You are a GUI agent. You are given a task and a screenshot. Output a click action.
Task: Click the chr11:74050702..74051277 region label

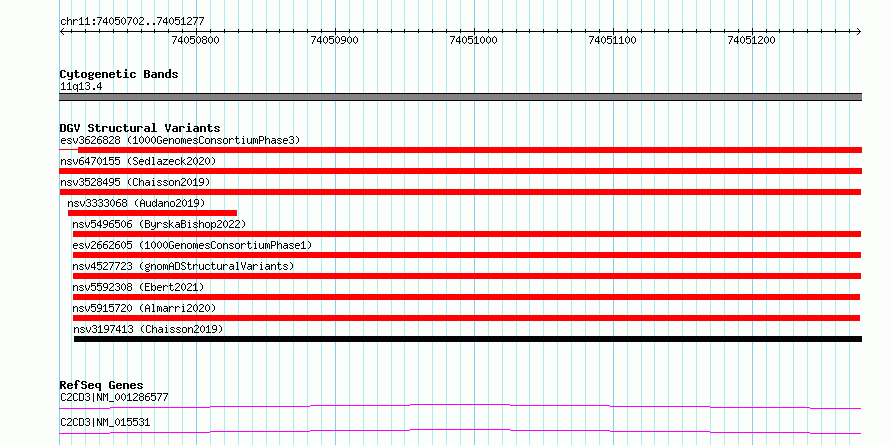132,22
